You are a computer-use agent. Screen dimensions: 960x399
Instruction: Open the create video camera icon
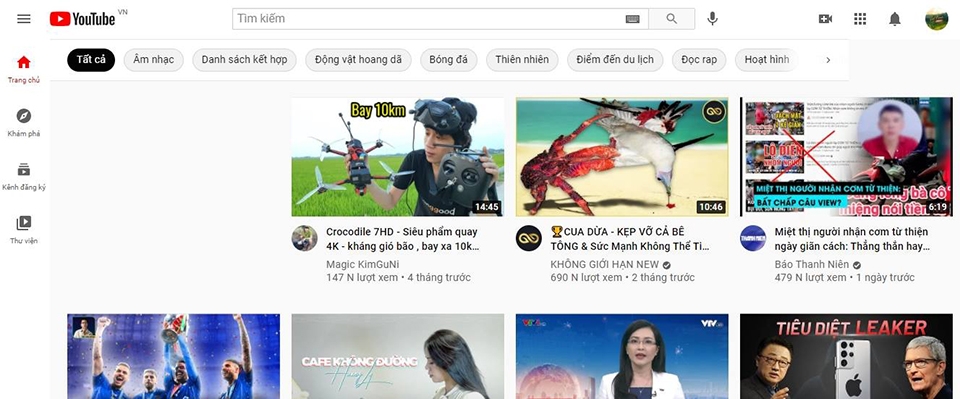click(x=825, y=19)
